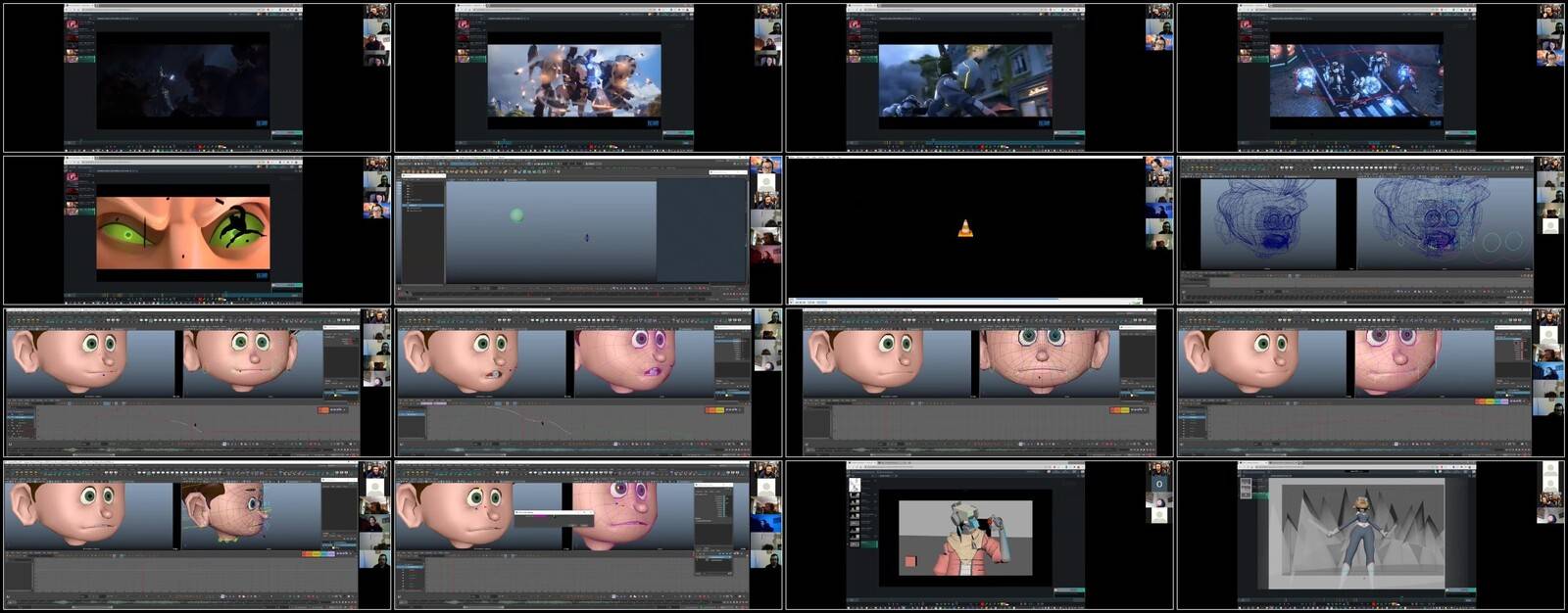Open the thumbnail with dialog box over the viewports
Screen dimensions: 1568x613
(x=588, y=536)
